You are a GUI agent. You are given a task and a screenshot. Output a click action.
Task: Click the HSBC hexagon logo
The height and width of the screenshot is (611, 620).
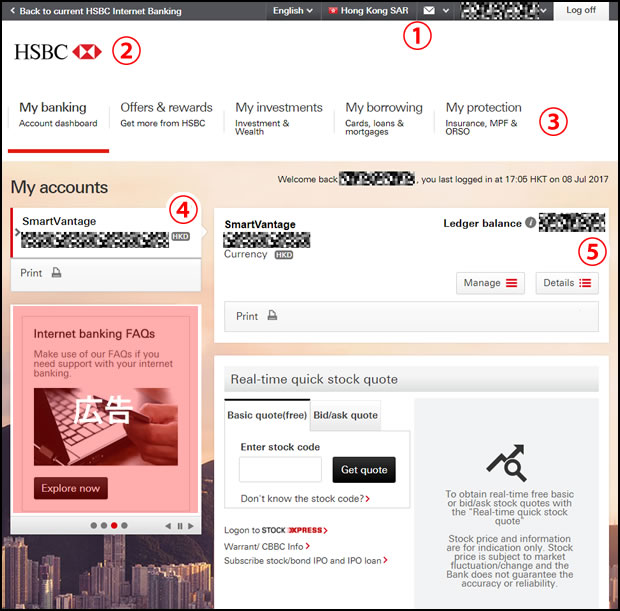tap(87, 52)
